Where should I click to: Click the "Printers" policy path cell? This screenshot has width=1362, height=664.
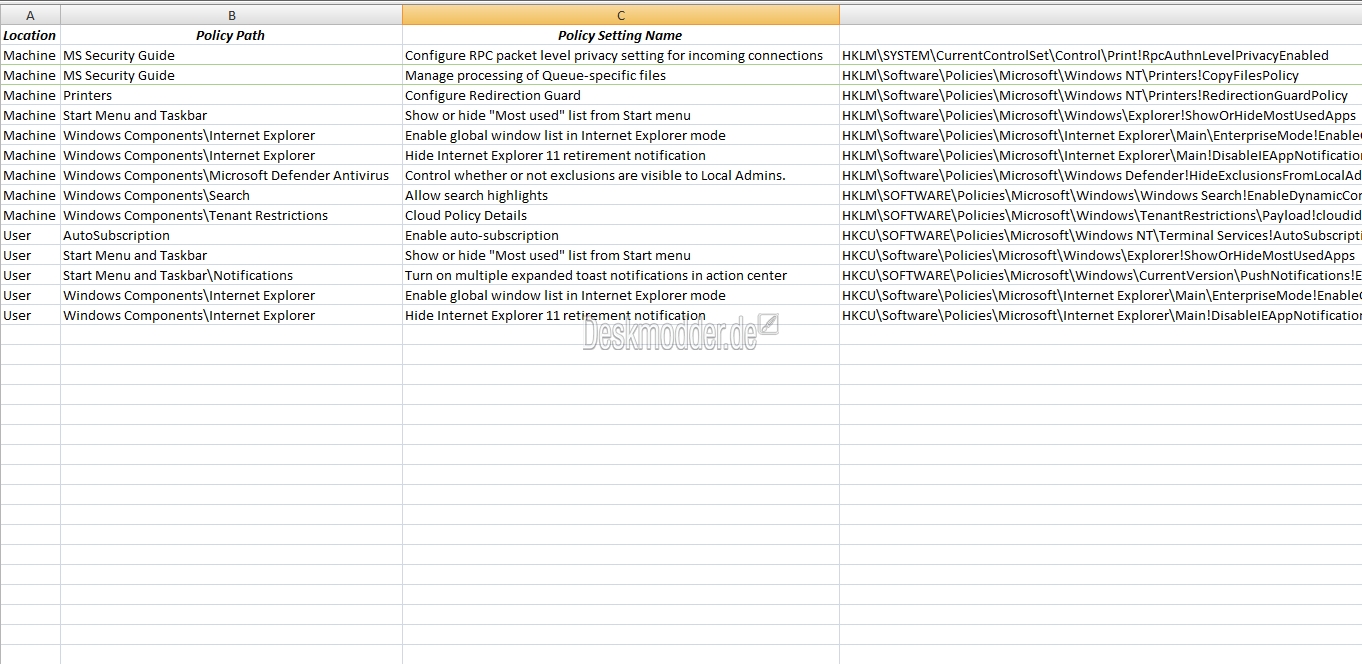[231, 95]
